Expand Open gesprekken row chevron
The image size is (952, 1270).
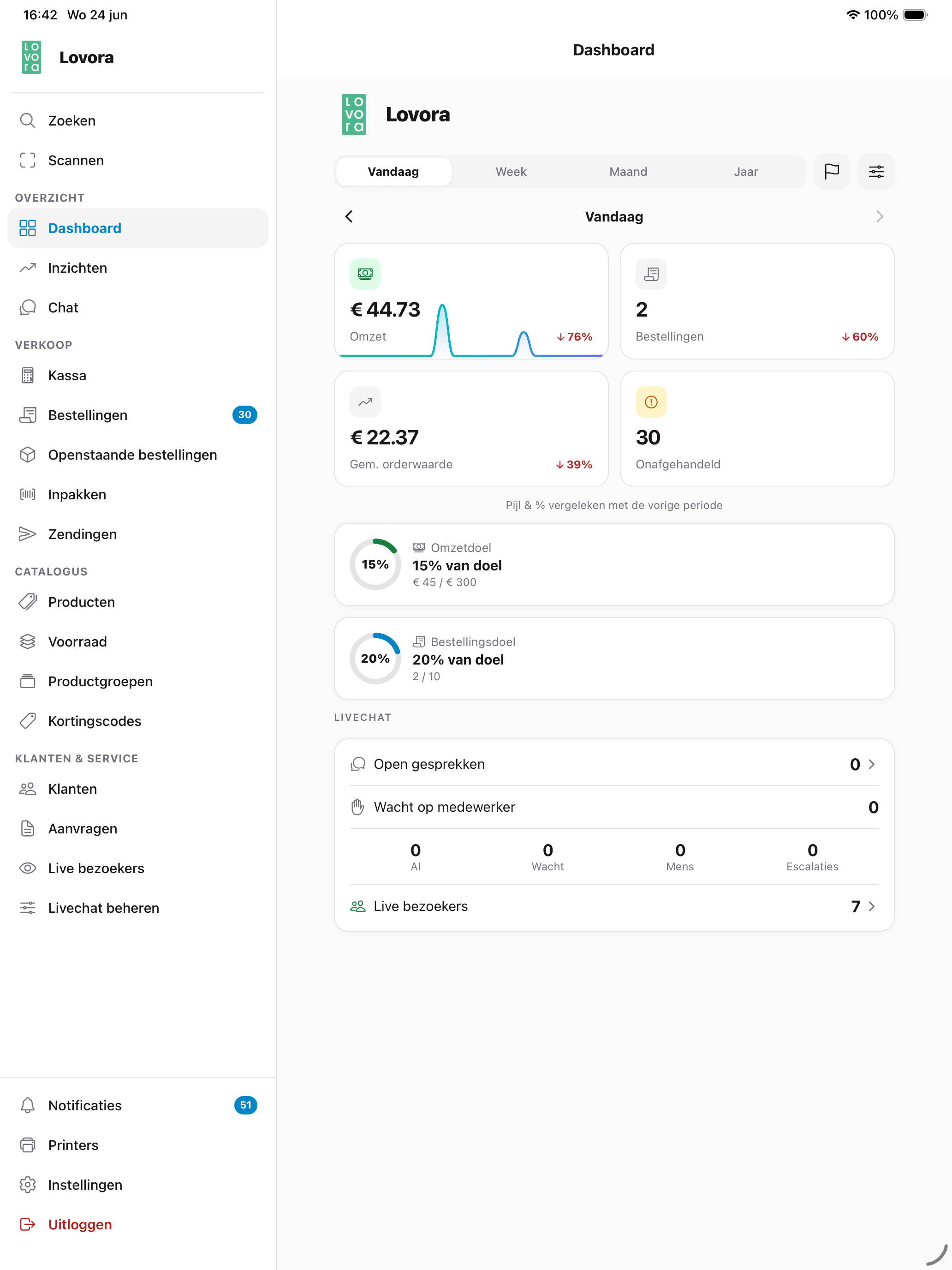point(872,764)
